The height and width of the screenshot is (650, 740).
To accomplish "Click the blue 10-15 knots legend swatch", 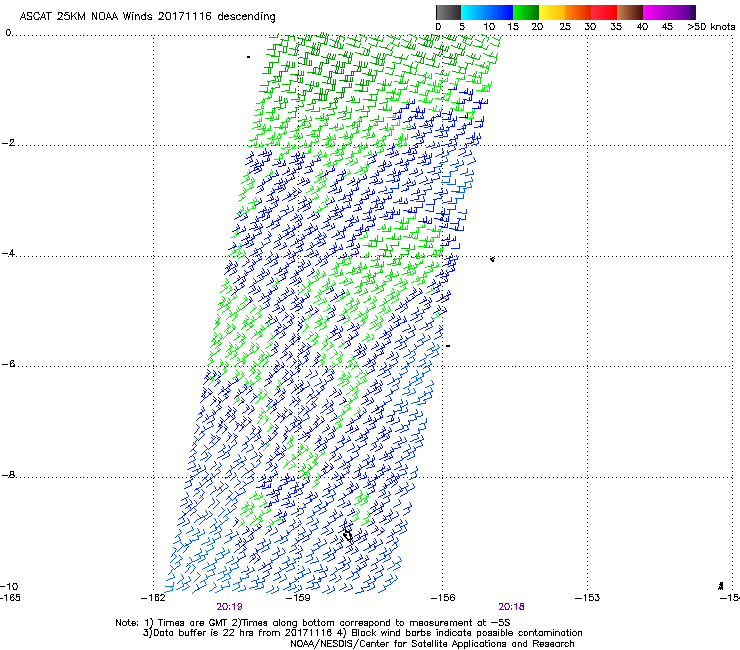I will coord(500,12).
